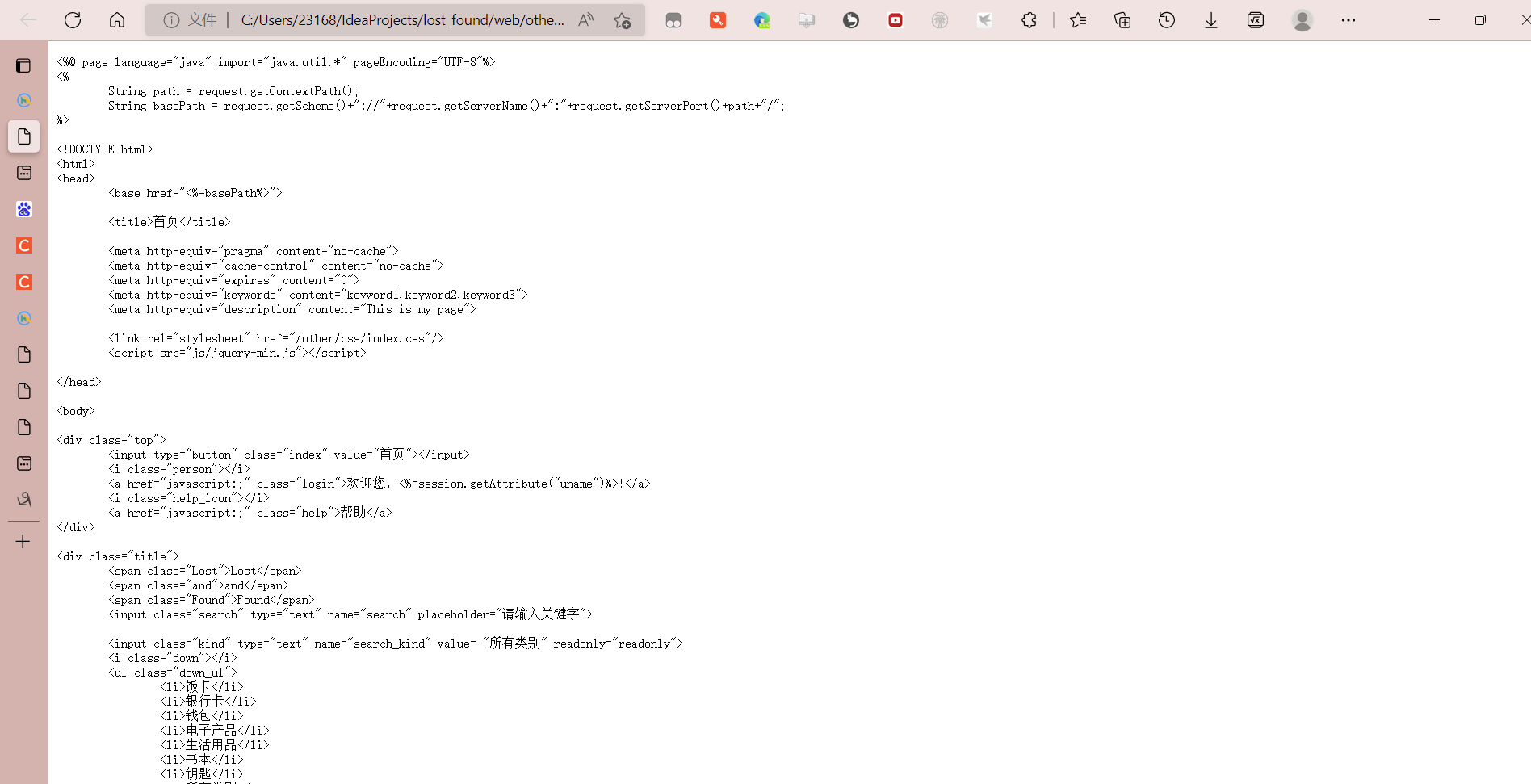Open the Edge VPN extension icon
This screenshot has width=1531, height=784.
pyautogui.click(x=762, y=20)
